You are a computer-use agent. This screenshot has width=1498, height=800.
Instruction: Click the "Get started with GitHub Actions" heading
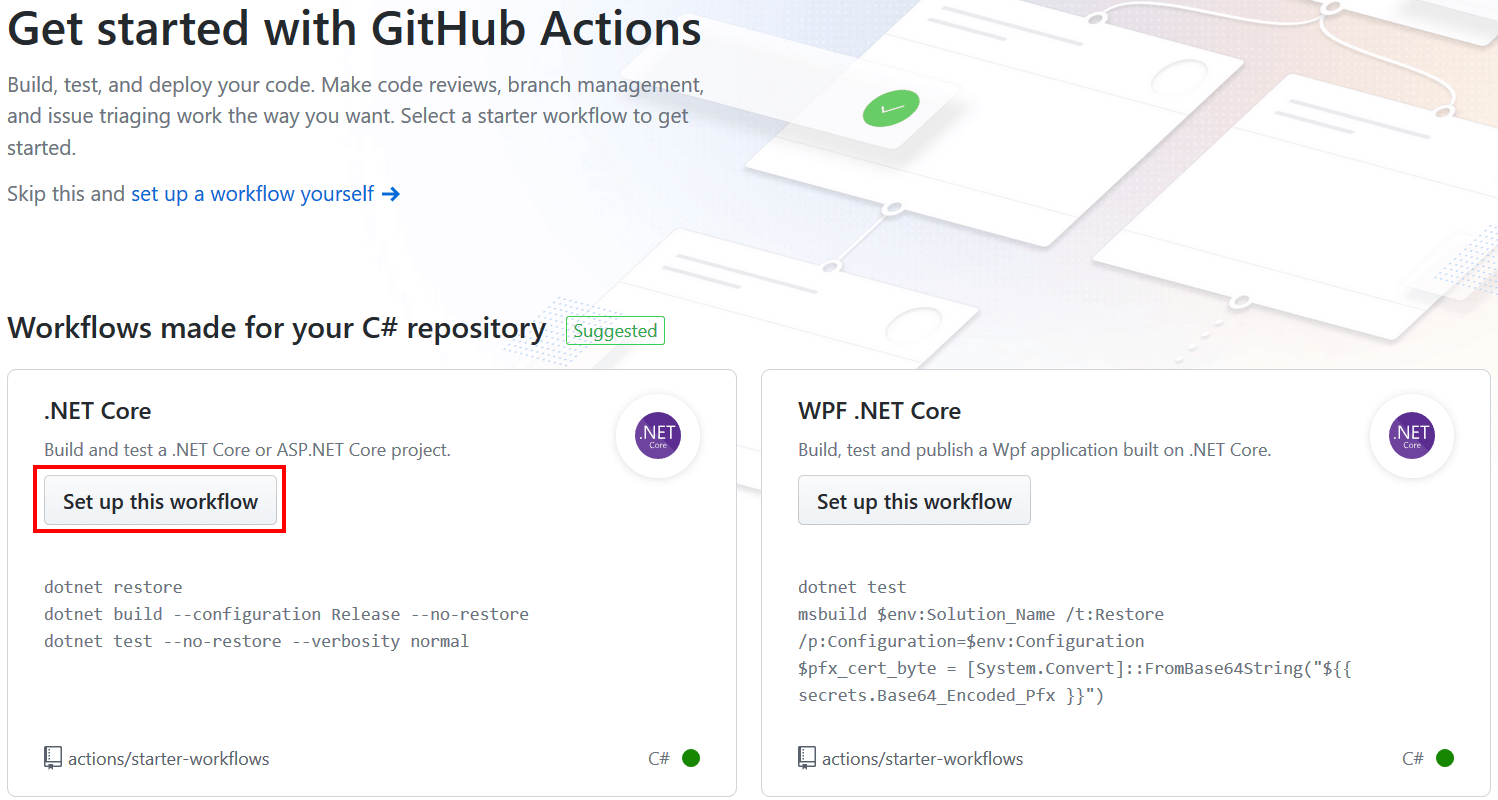(353, 30)
